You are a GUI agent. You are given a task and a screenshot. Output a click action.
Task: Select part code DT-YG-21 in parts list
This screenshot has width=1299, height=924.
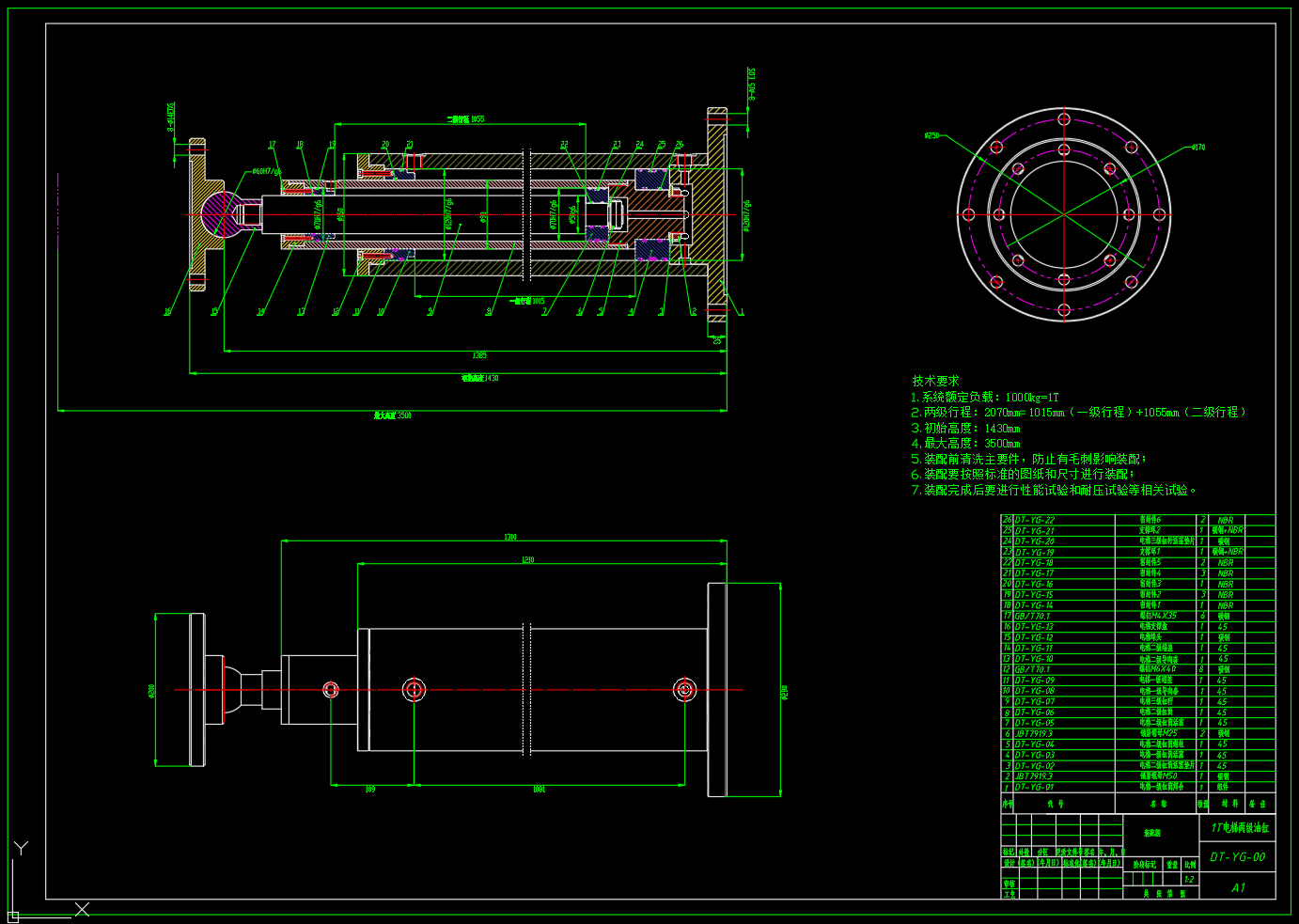tap(1035, 530)
